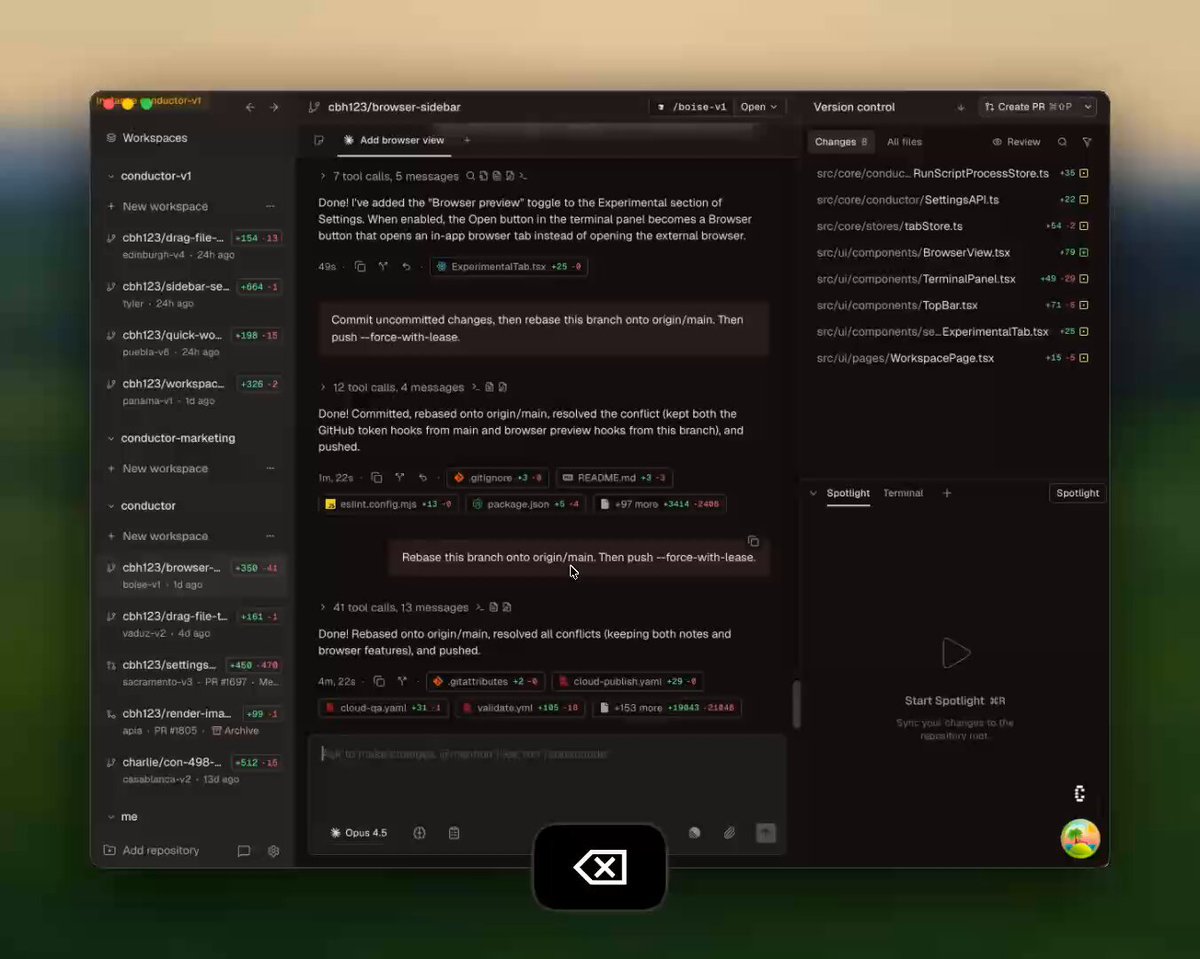
Task: Toggle the diff box for RunScriptProcessStore.ts
Action: pyautogui.click(x=1083, y=174)
